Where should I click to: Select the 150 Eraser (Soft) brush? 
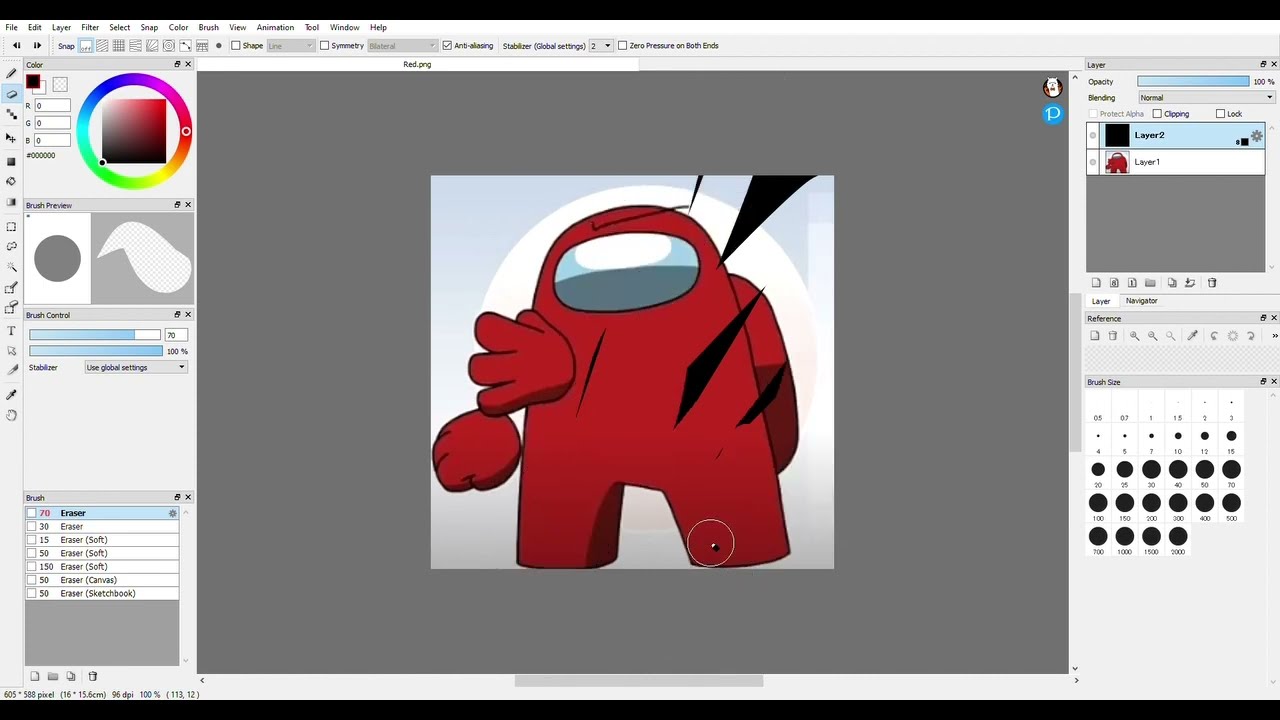tap(102, 567)
